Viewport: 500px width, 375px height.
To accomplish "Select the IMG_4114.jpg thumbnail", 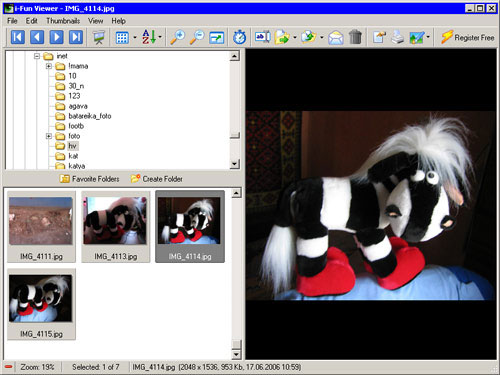I will [x=190, y=227].
